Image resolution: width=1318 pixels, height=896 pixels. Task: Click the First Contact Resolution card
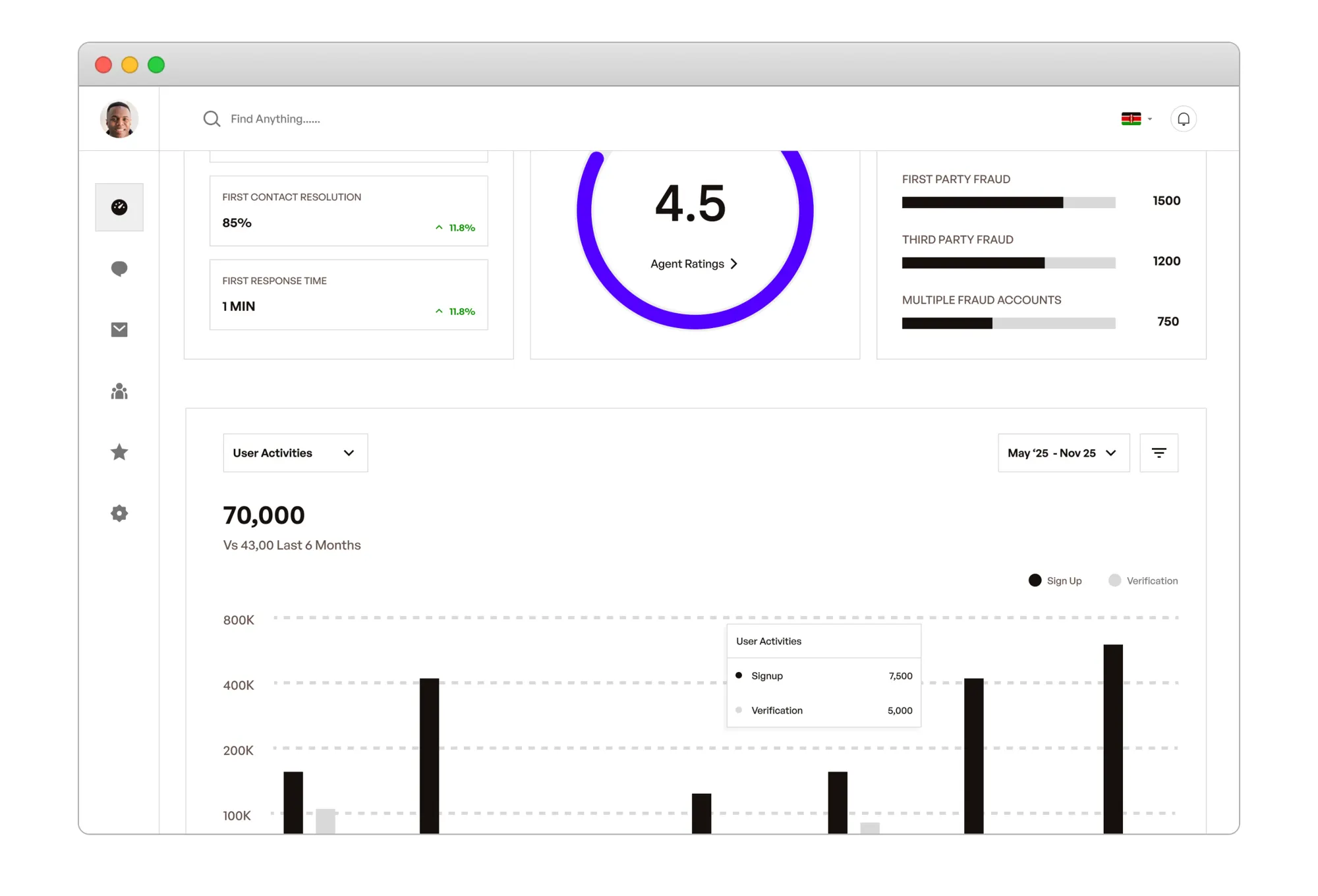[349, 211]
